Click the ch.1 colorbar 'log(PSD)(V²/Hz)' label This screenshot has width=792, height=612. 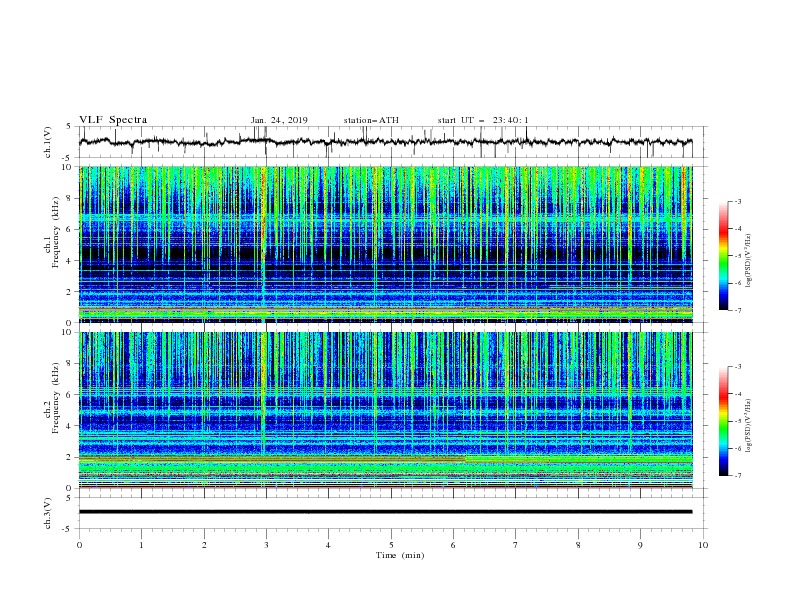tap(748, 261)
